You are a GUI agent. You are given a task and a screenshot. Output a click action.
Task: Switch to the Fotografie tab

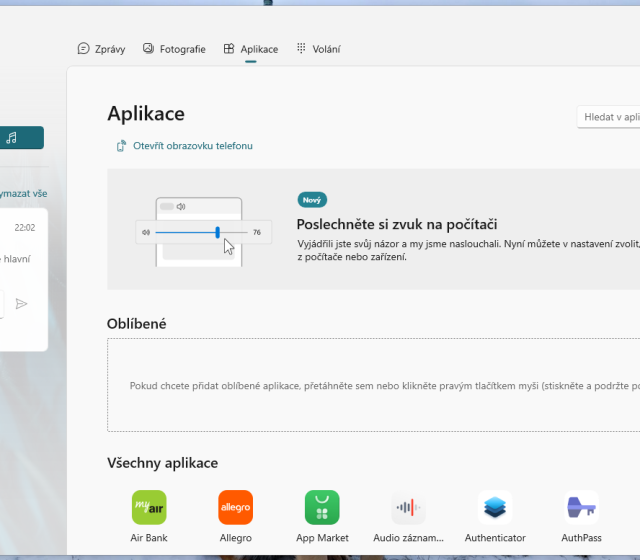click(x=174, y=48)
